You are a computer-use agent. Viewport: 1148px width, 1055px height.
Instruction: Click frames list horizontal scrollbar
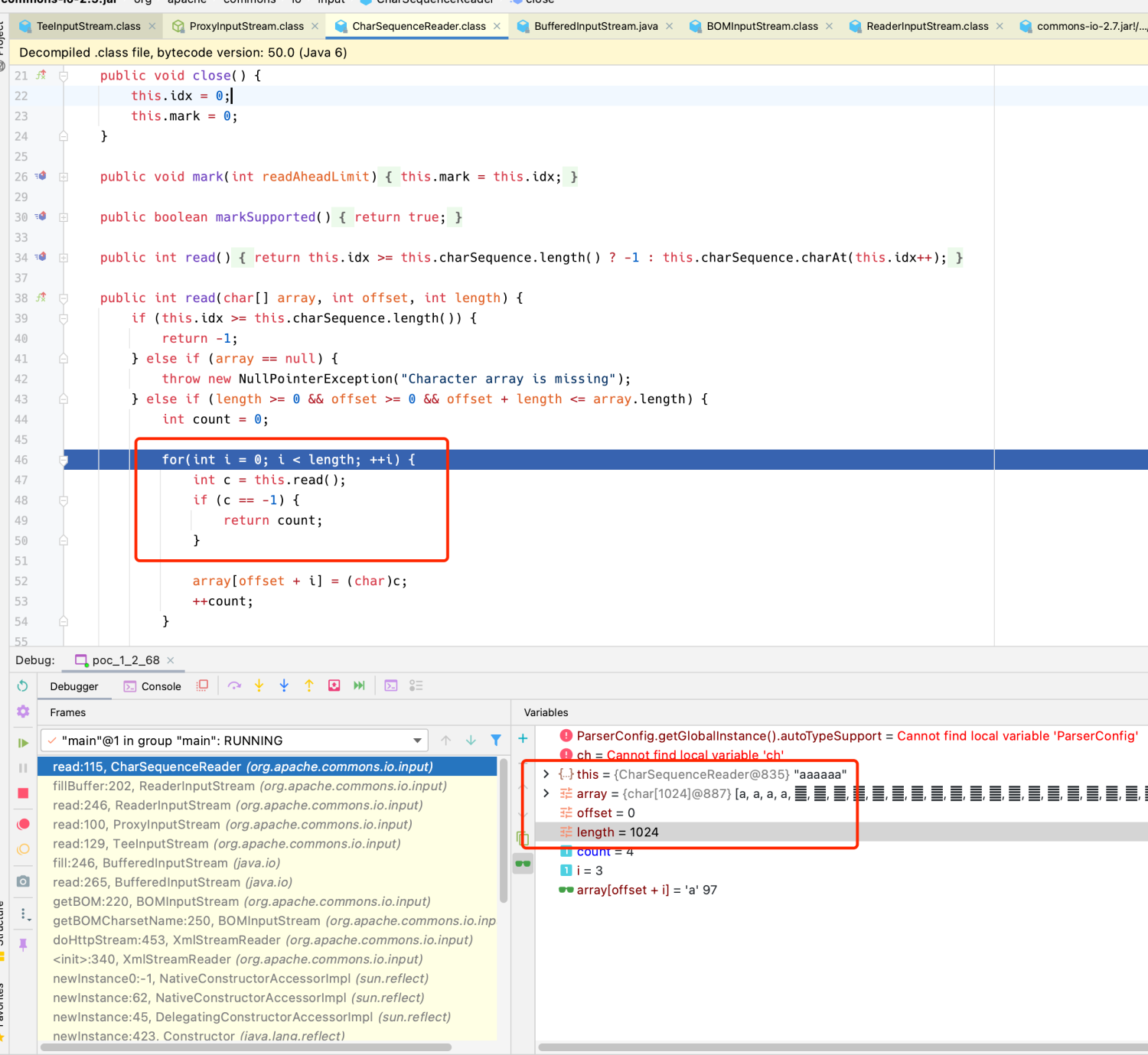pyautogui.click(x=246, y=1047)
